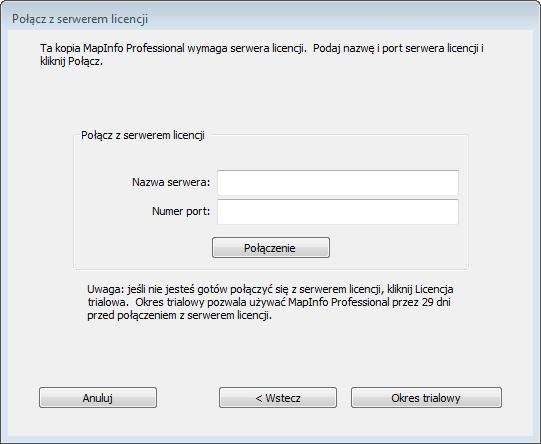Viewport: 541px width, 444px height.
Task: Click the Połączenie button
Action: pos(271,247)
